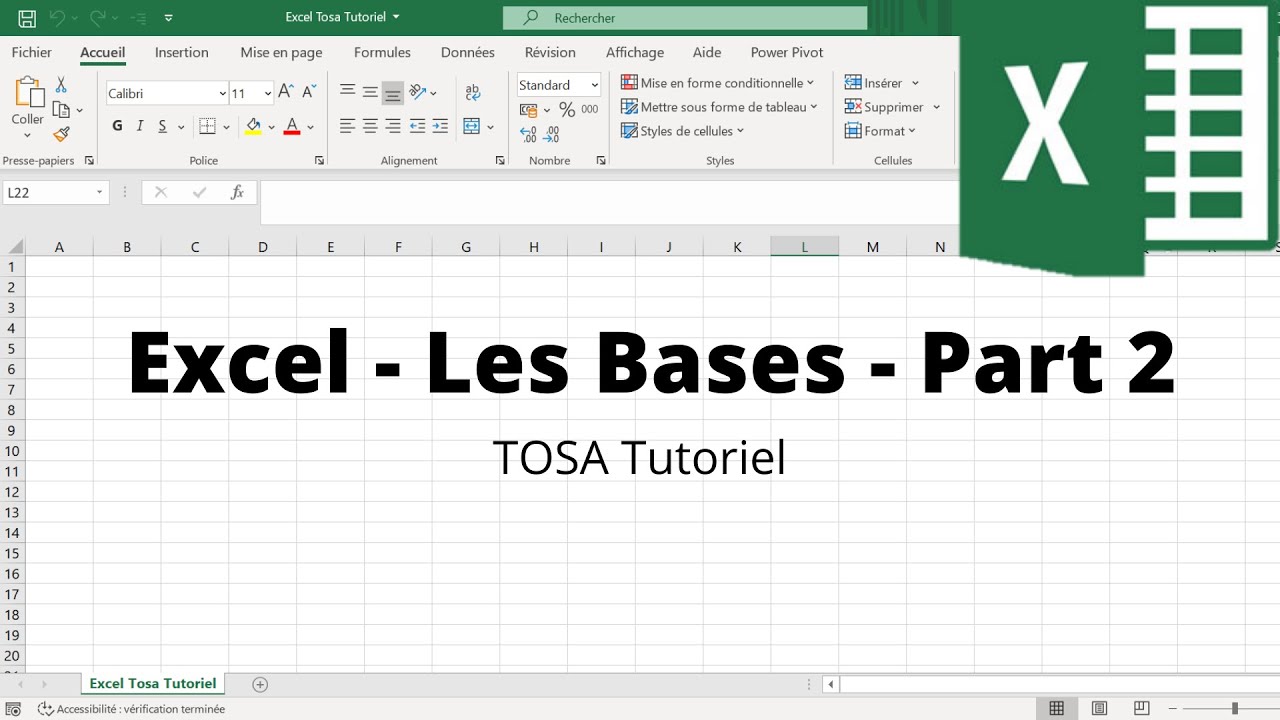Screen dimensions: 1280x720
Task: Click the Decrease Indent icon
Action: (417, 126)
